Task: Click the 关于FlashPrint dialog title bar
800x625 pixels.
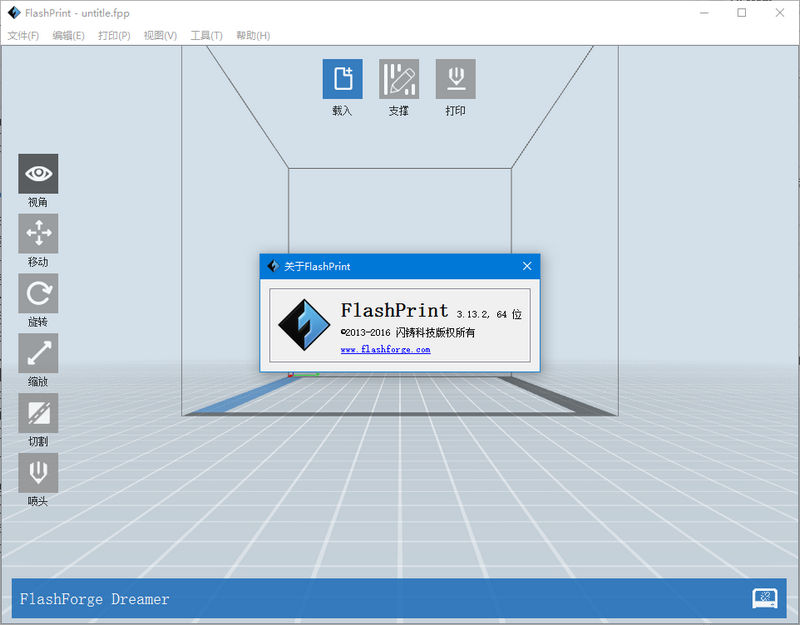Action: point(400,266)
